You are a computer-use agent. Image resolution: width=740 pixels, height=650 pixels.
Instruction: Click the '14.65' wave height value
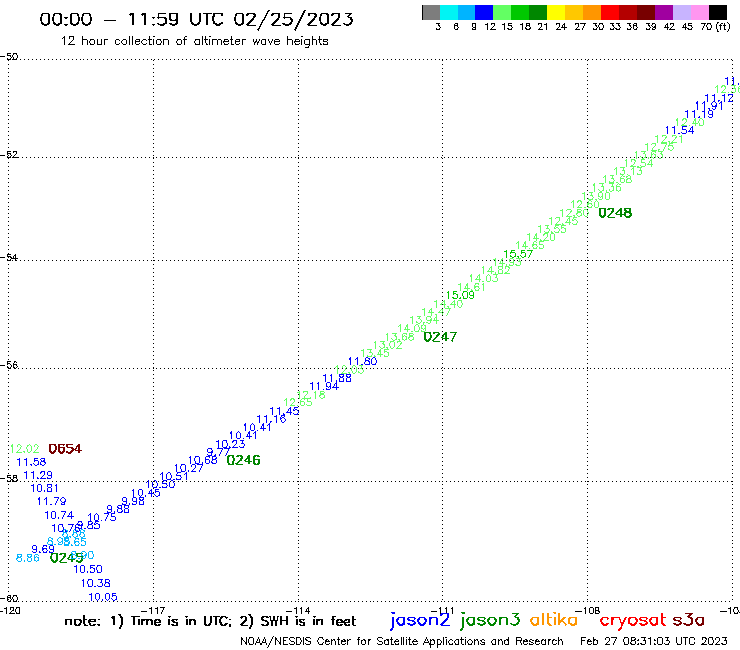(530, 245)
